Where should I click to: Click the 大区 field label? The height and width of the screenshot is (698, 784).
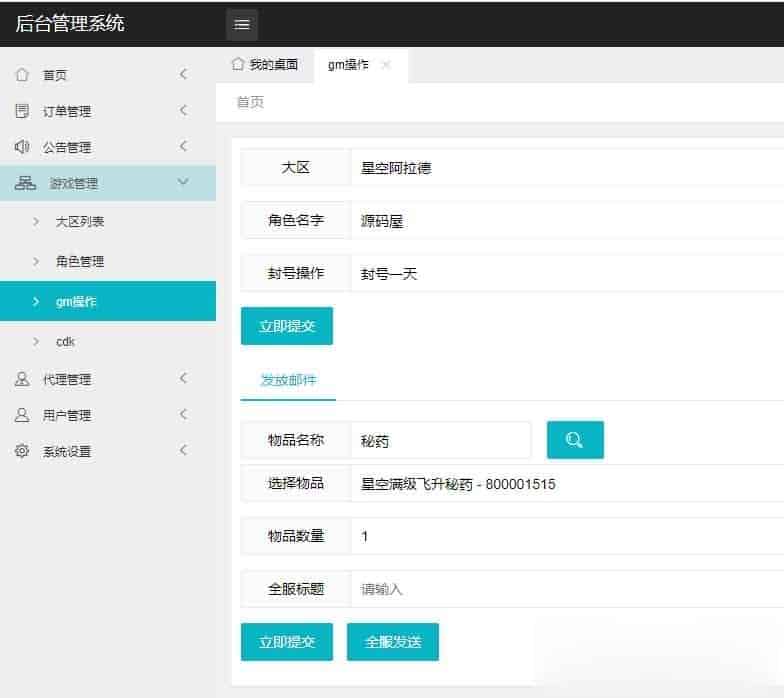point(296,168)
